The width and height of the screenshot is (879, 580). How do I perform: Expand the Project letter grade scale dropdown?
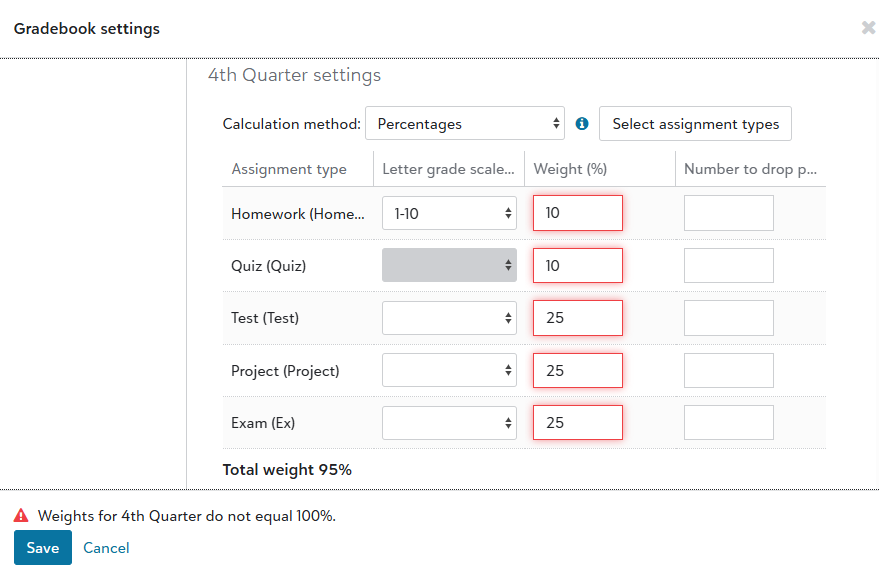pyautogui.click(x=449, y=370)
